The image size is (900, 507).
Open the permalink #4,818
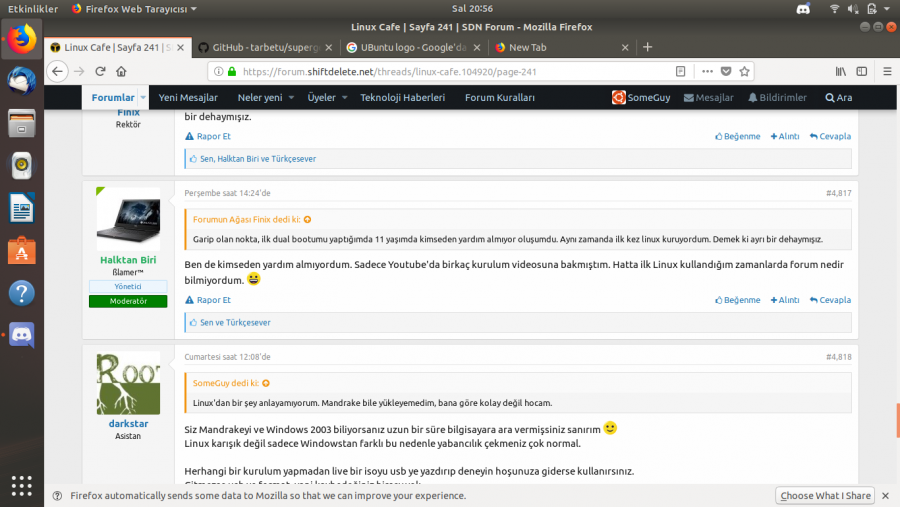point(839,357)
